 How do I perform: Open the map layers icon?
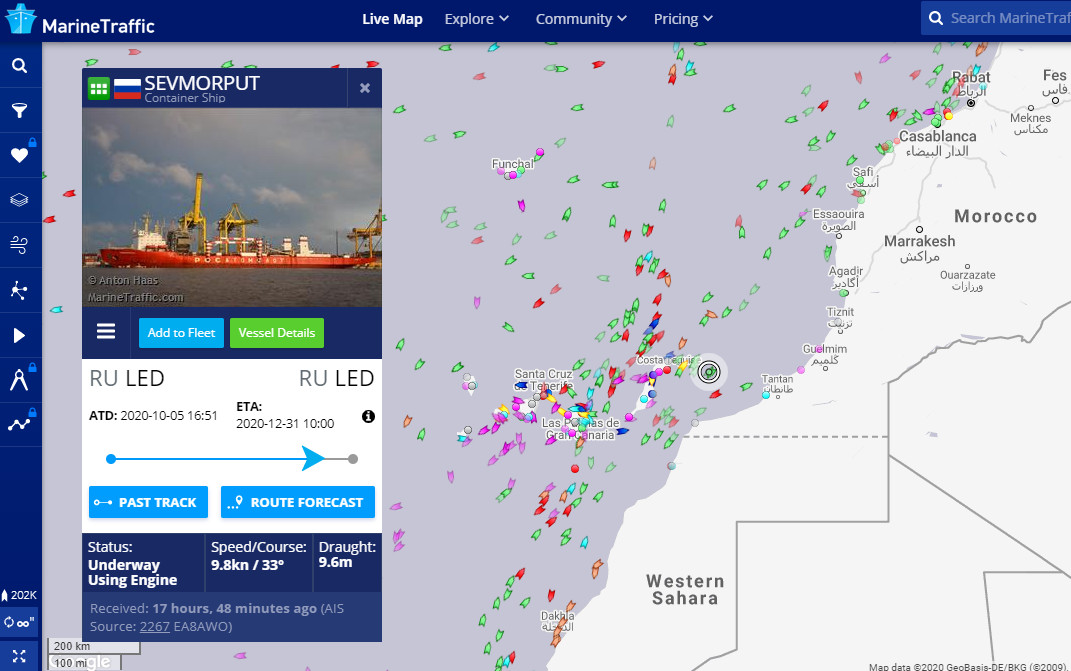[x=20, y=200]
